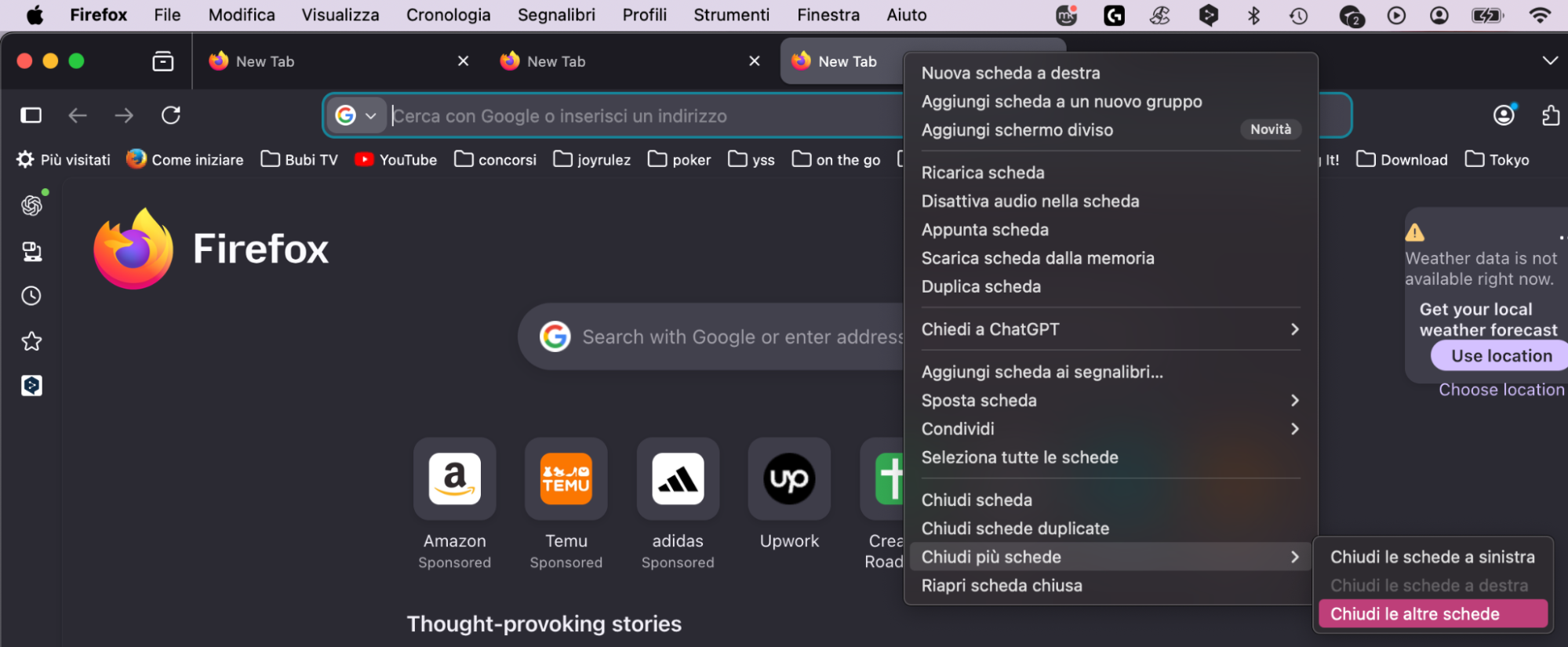The height and width of the screenshot is (647, 1568).
Task: Expand the Sposta scheda submenu
Action: (1111, 401)
